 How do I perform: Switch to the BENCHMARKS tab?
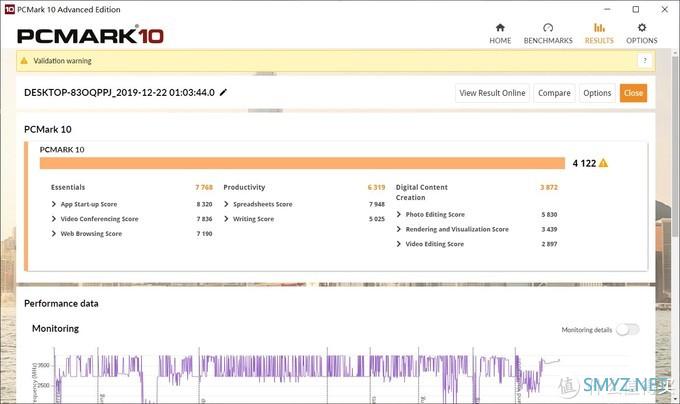point(548,34)
